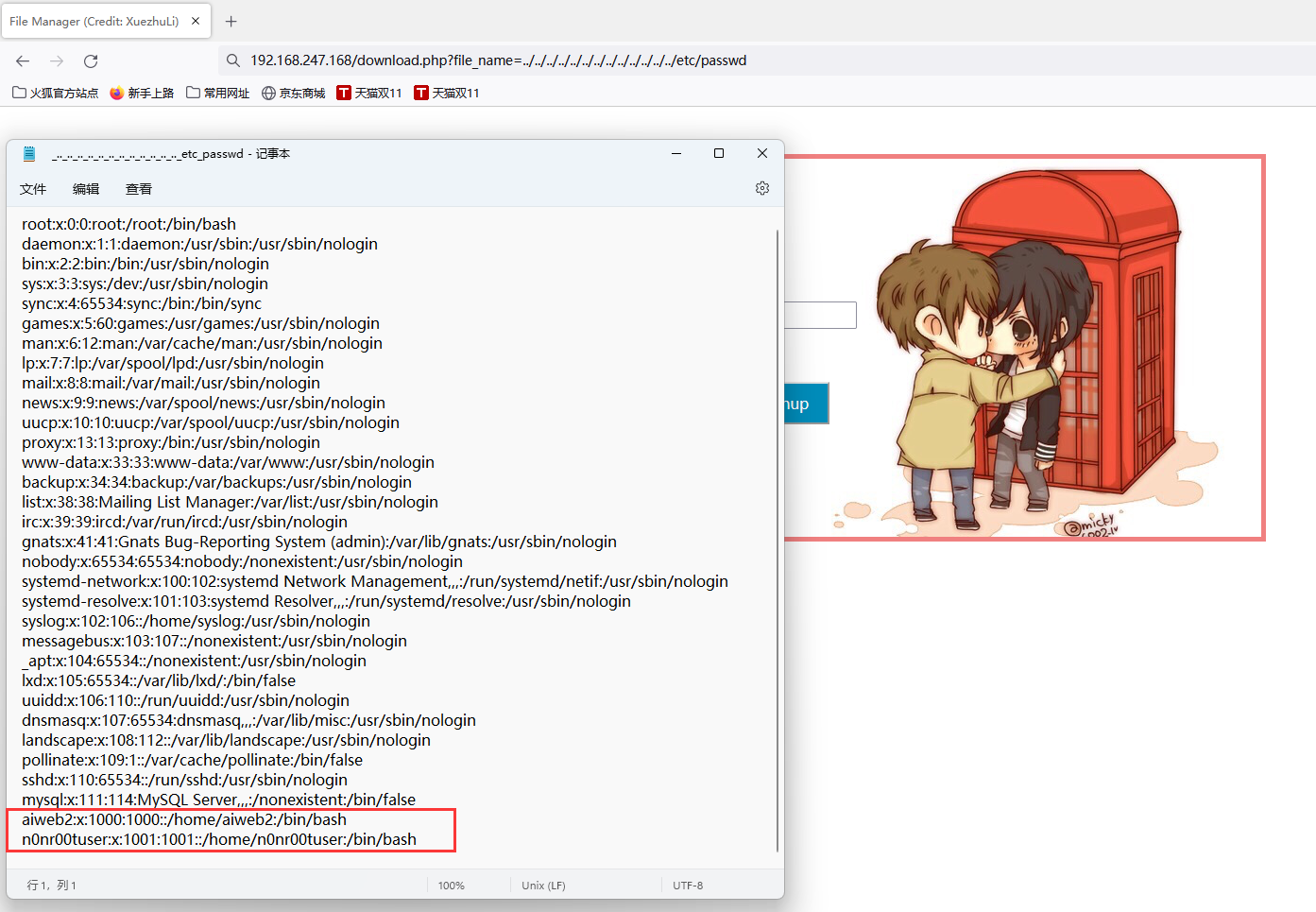Click the blue button ending in 'nup'
This screenshot has width=1316, height=912.
(807, 404)
